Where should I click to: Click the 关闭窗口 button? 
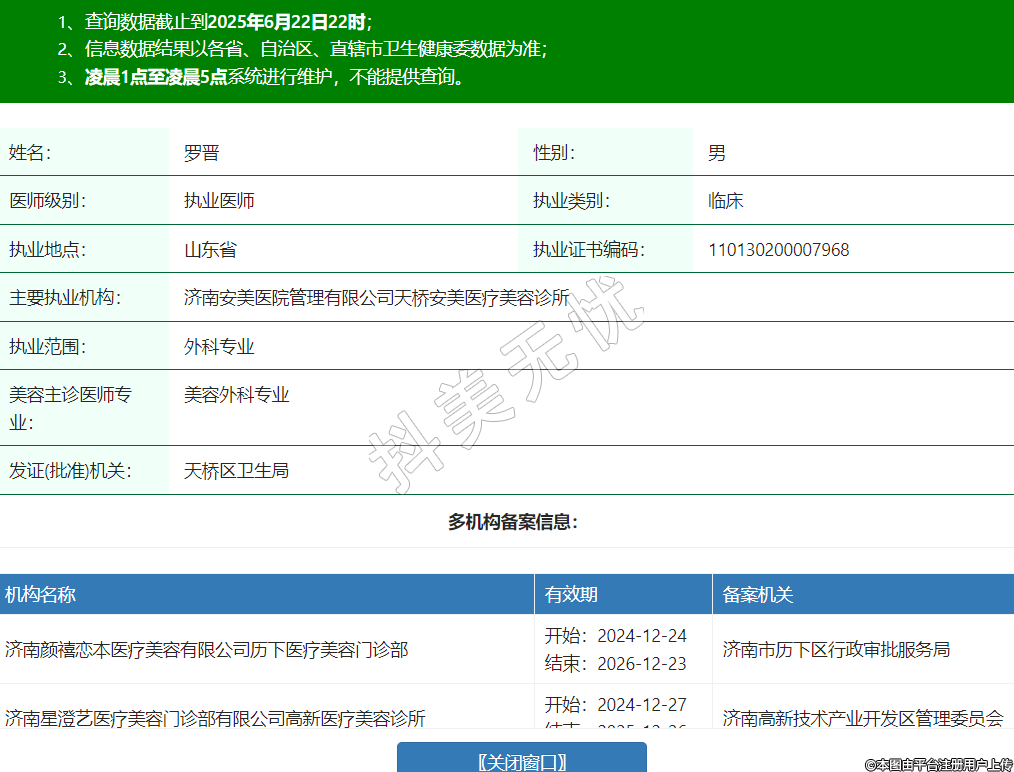click(x=522, y=761)
